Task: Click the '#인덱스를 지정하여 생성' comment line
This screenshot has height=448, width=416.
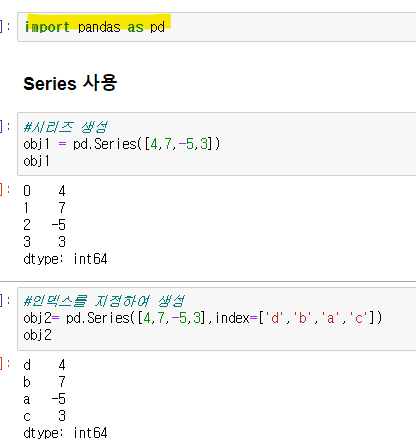Action: [104, 301]
